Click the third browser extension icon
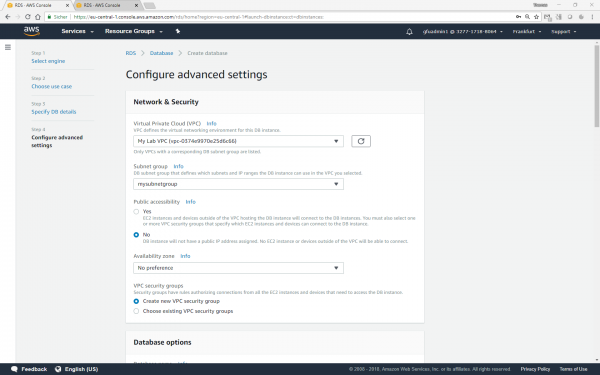Viewport: 600px width, 375px height. (570, 17)
